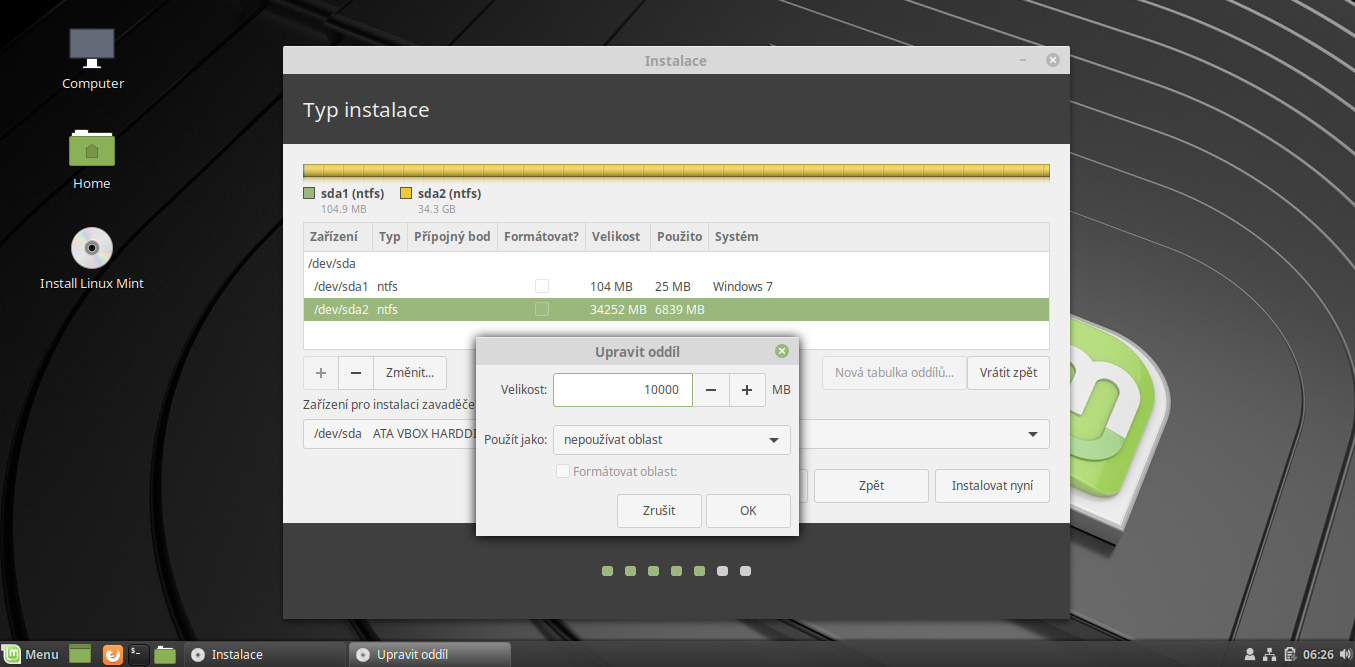Open the Computer desktop icon

pos(92,58)
